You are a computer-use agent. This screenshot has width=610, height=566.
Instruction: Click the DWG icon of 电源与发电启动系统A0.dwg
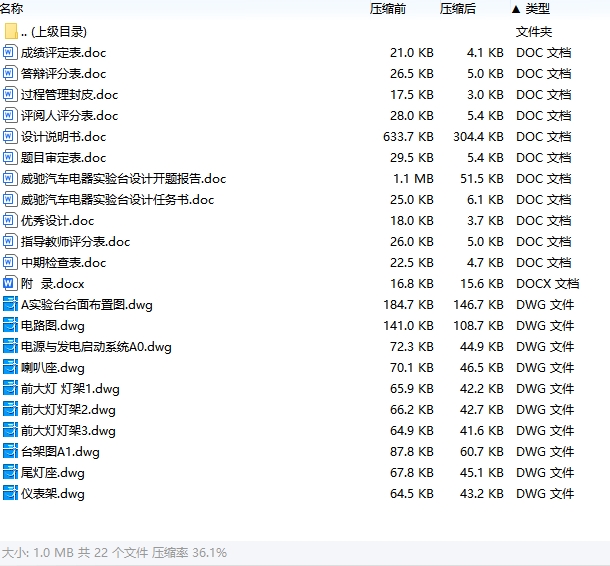(x=10, y=347)
